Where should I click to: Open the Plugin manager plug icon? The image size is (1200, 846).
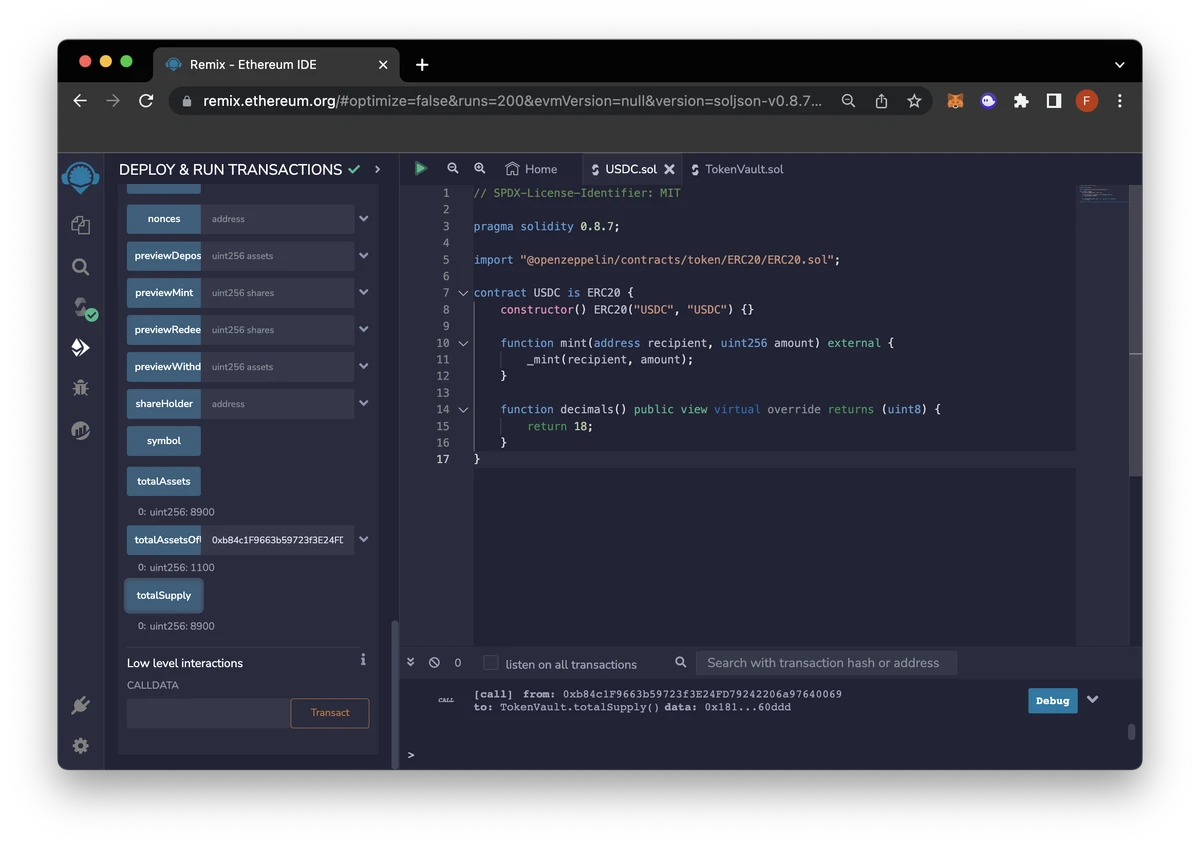click(81, 705)
